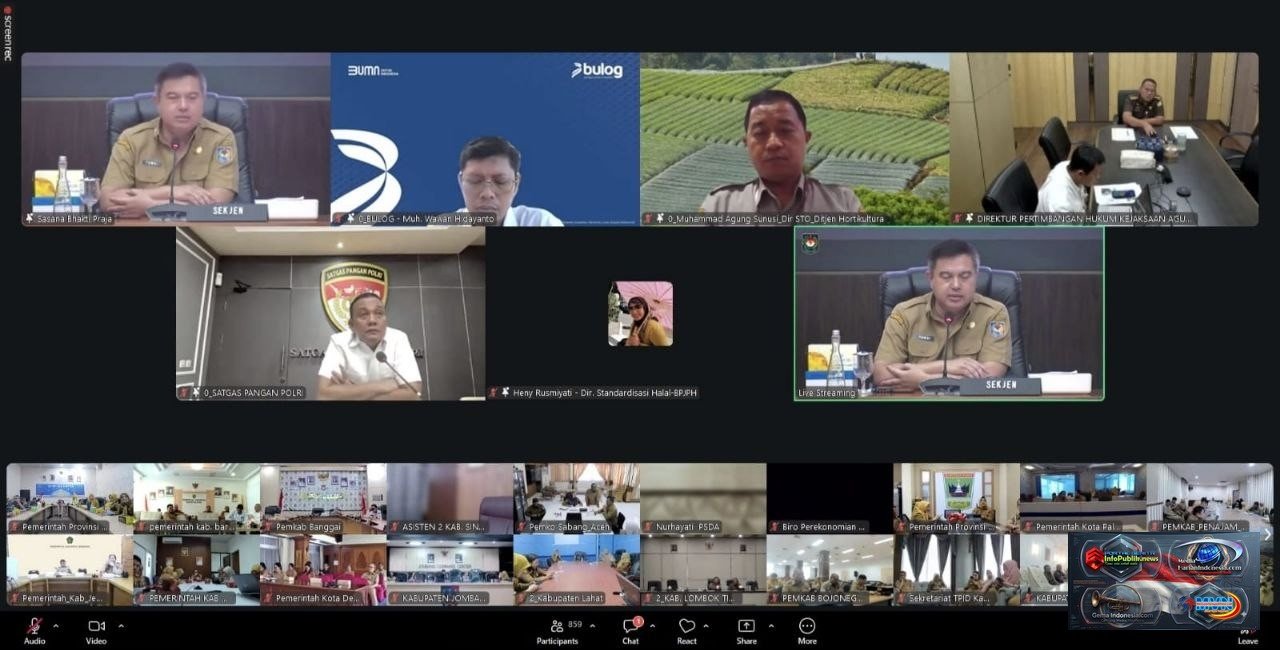Open the React emoji menu
The width and height of the screenshot is (1280, 650).
[687, 630]
